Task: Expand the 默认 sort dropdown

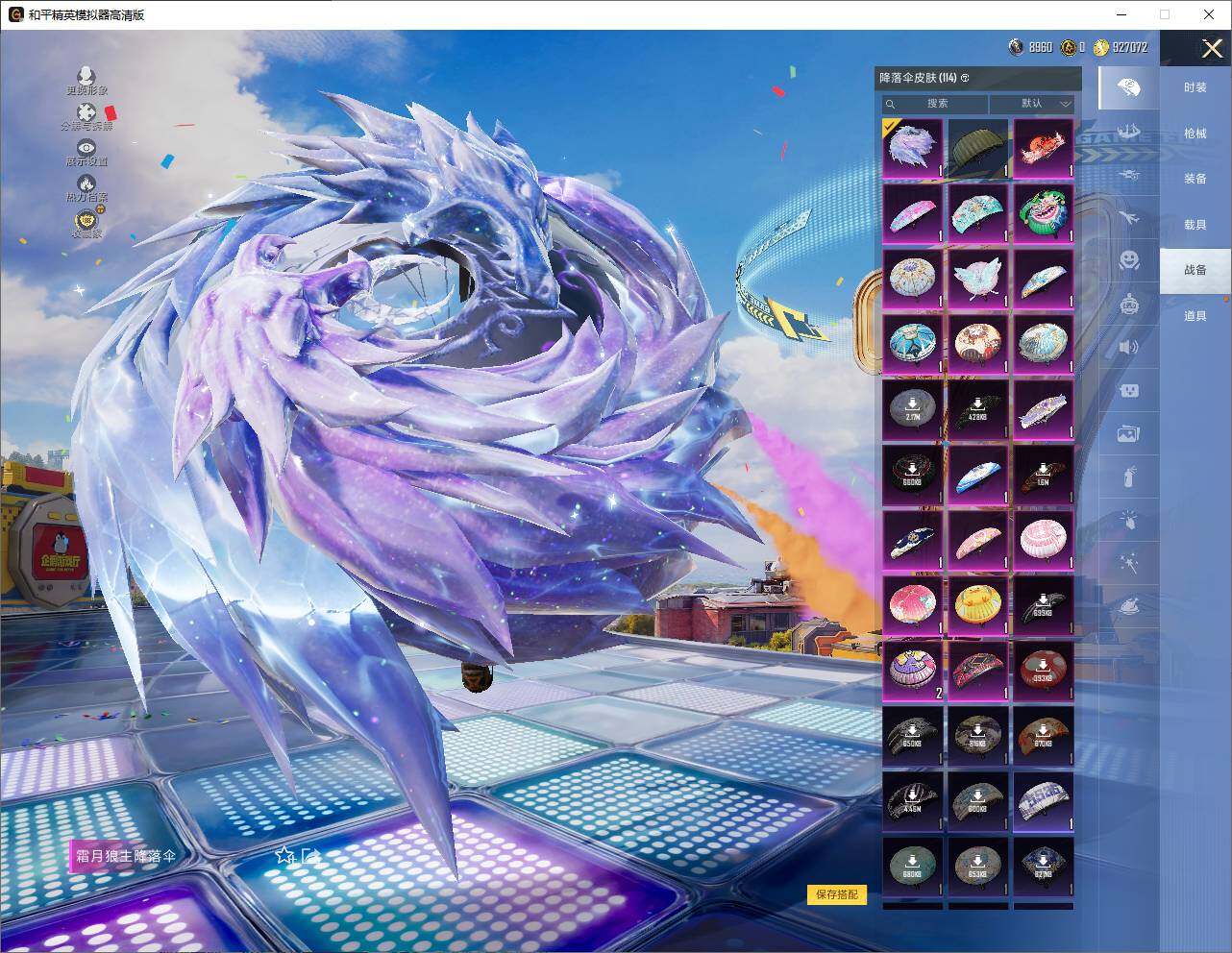Action: pyautogui.click(x=1033, y=104)
